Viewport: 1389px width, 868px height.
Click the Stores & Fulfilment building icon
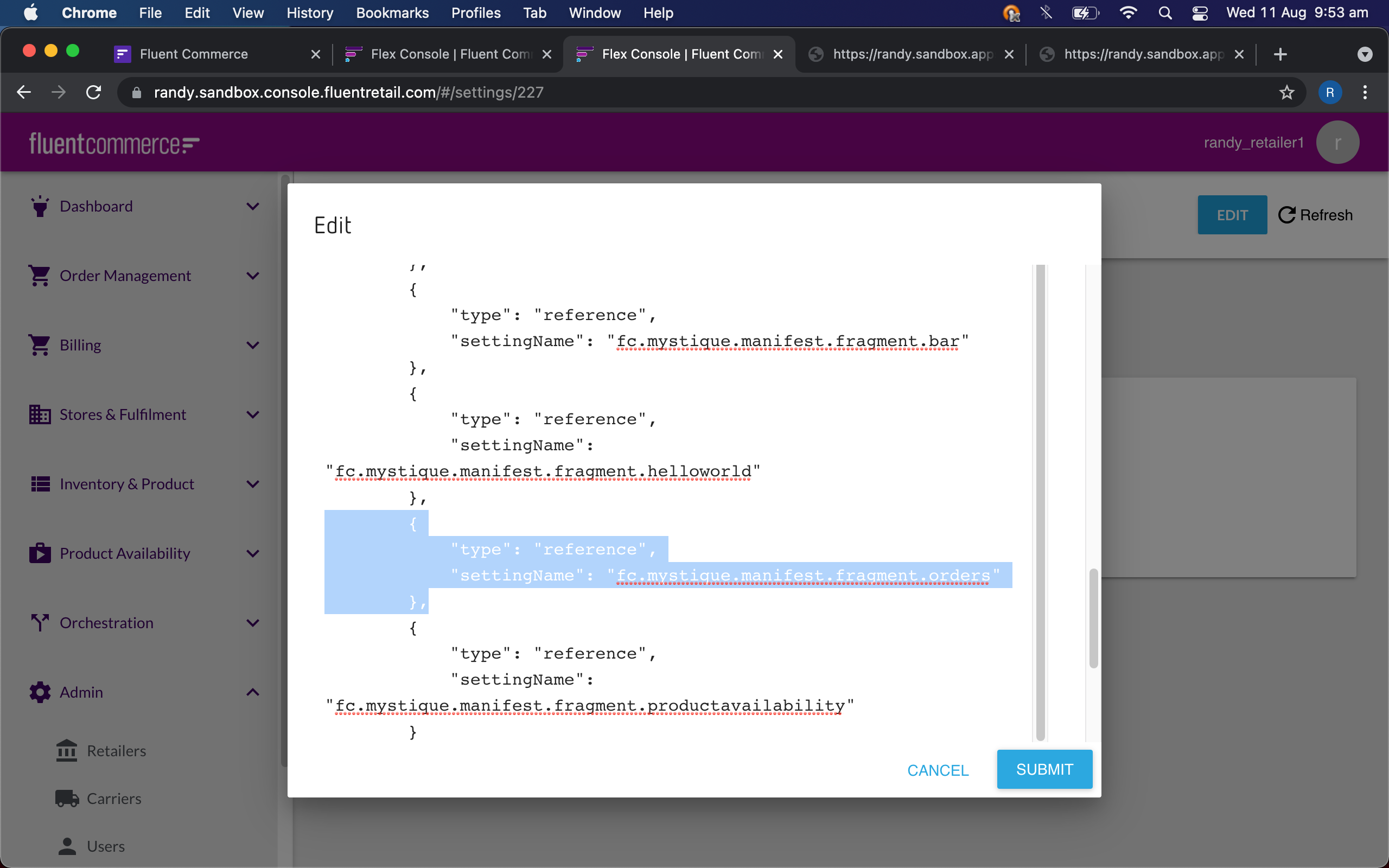pyautogui.click(x=40, y=414)
